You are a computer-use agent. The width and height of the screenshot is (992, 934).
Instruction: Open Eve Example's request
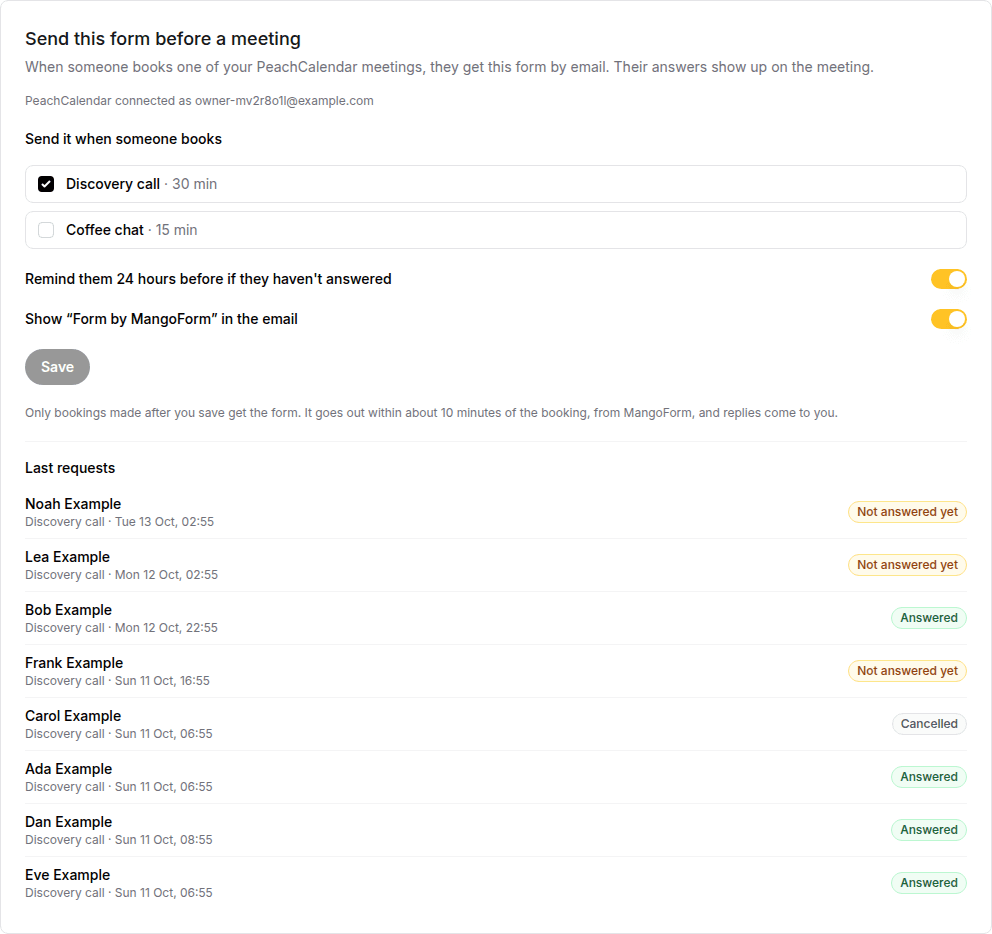496,883
